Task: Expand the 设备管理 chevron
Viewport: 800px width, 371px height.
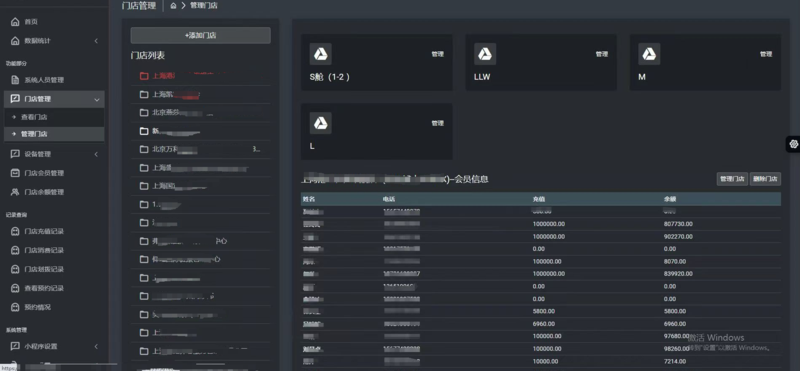Action: click(x=96, y=154)
